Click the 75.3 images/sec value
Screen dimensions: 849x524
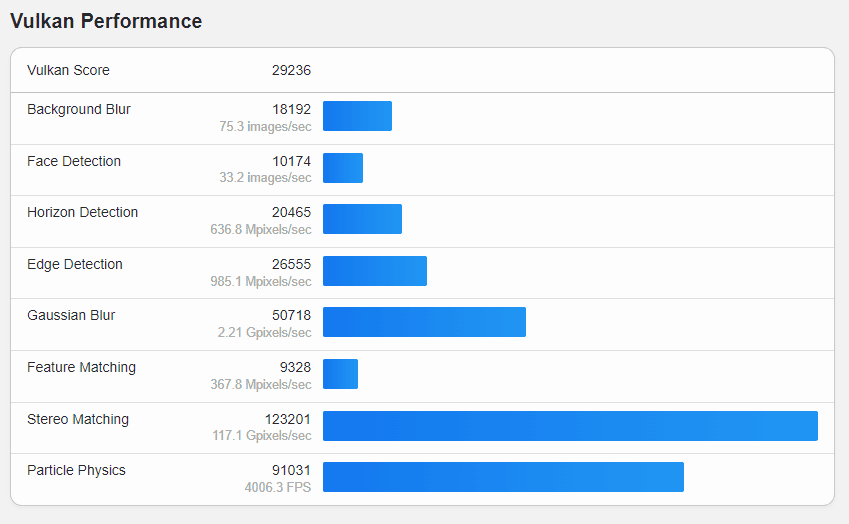pos(265,127)
